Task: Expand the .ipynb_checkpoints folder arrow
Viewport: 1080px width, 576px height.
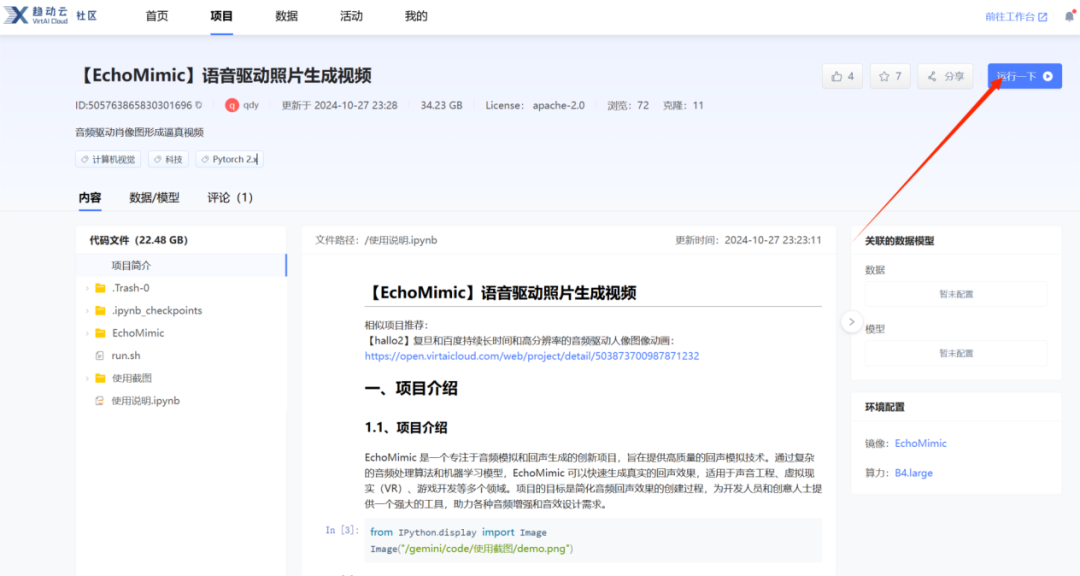Action: click(87, 311)
